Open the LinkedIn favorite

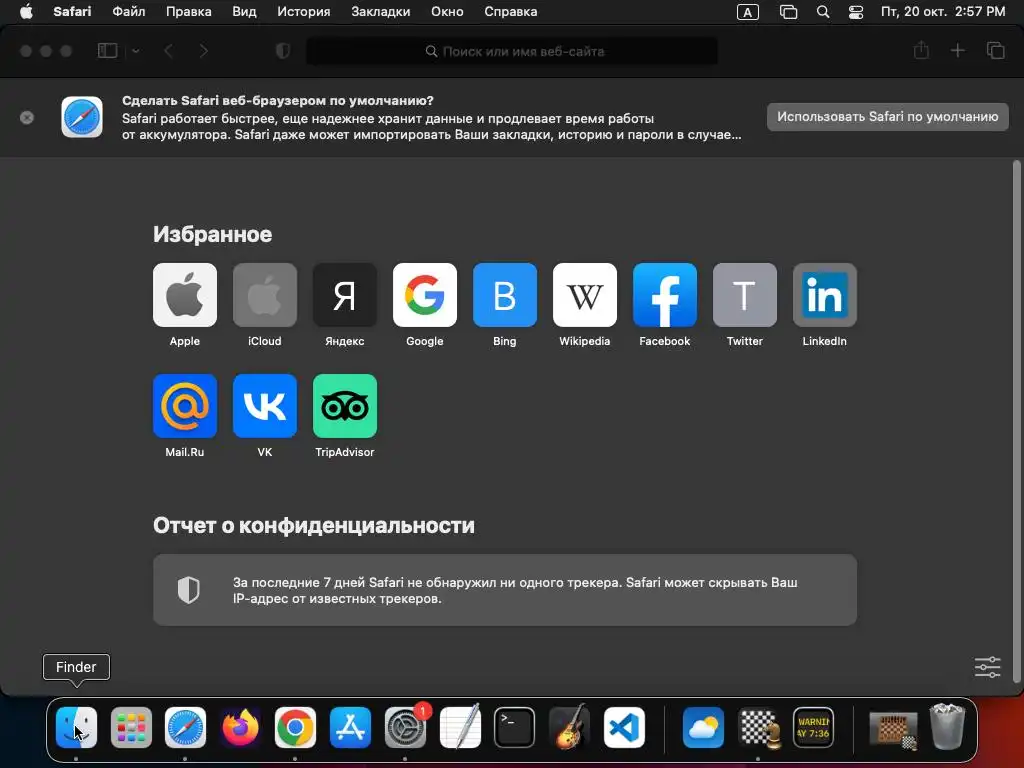pyautogui.click(x=825, y=295)
